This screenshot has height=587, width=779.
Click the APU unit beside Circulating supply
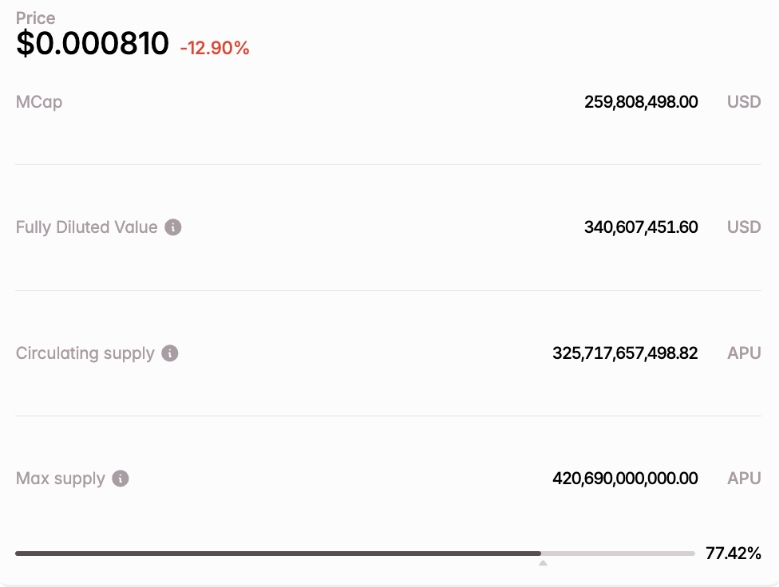pyautogui.click(x=744, y=353)
